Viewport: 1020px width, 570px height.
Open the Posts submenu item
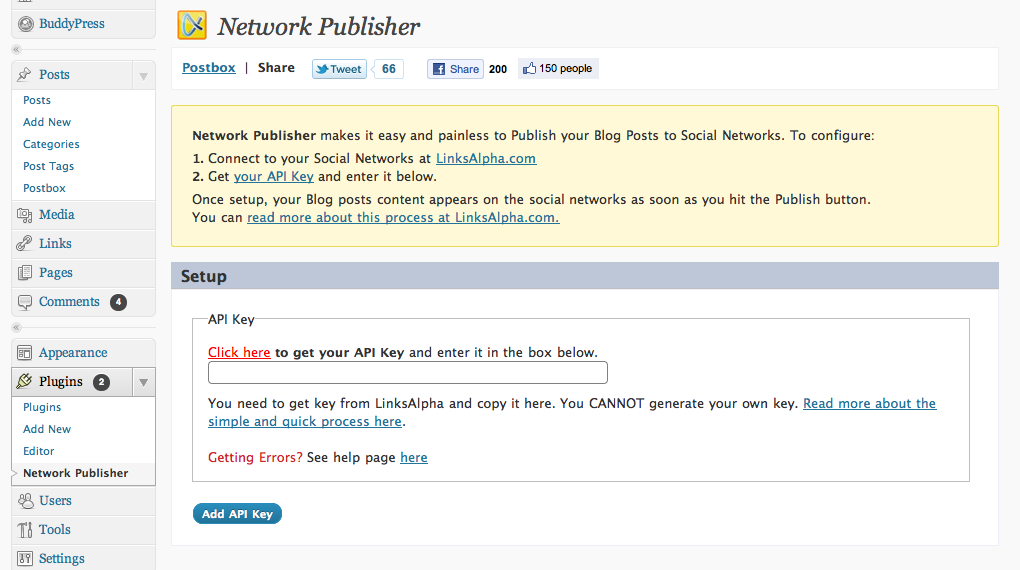pos(36,100)
